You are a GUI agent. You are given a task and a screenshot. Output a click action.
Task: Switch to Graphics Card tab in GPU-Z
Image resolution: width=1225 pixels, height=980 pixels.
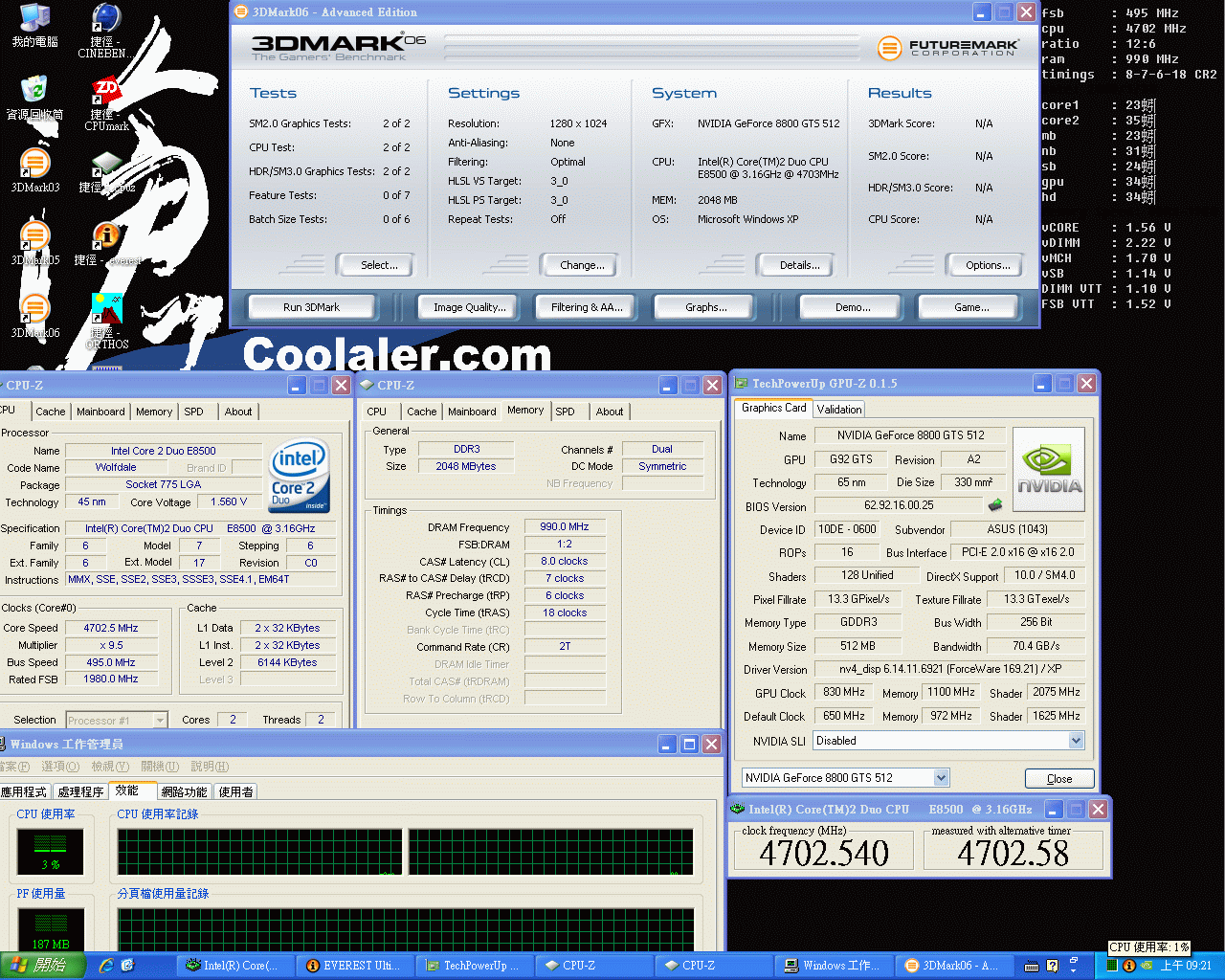point(773,408)
